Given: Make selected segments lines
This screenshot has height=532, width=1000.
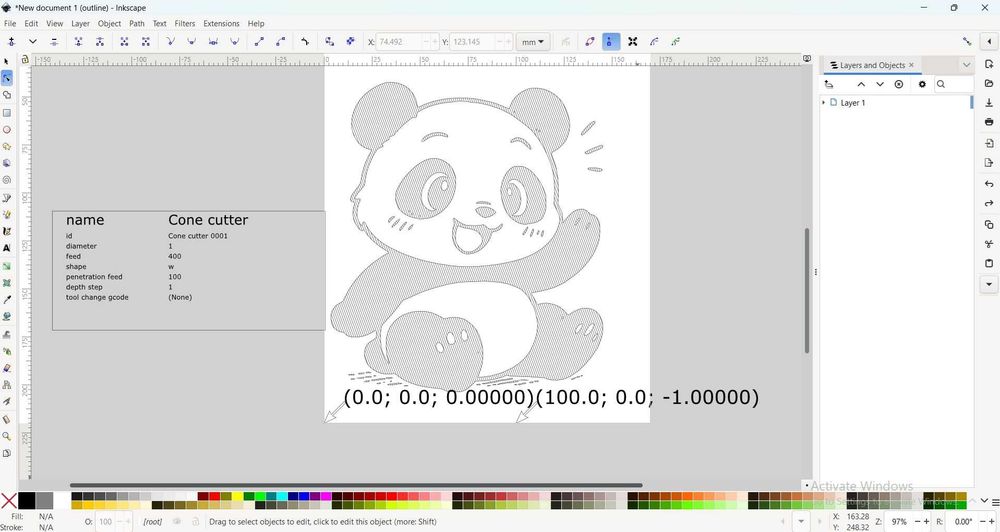Looking at the screenshot, I should (259, 41).
